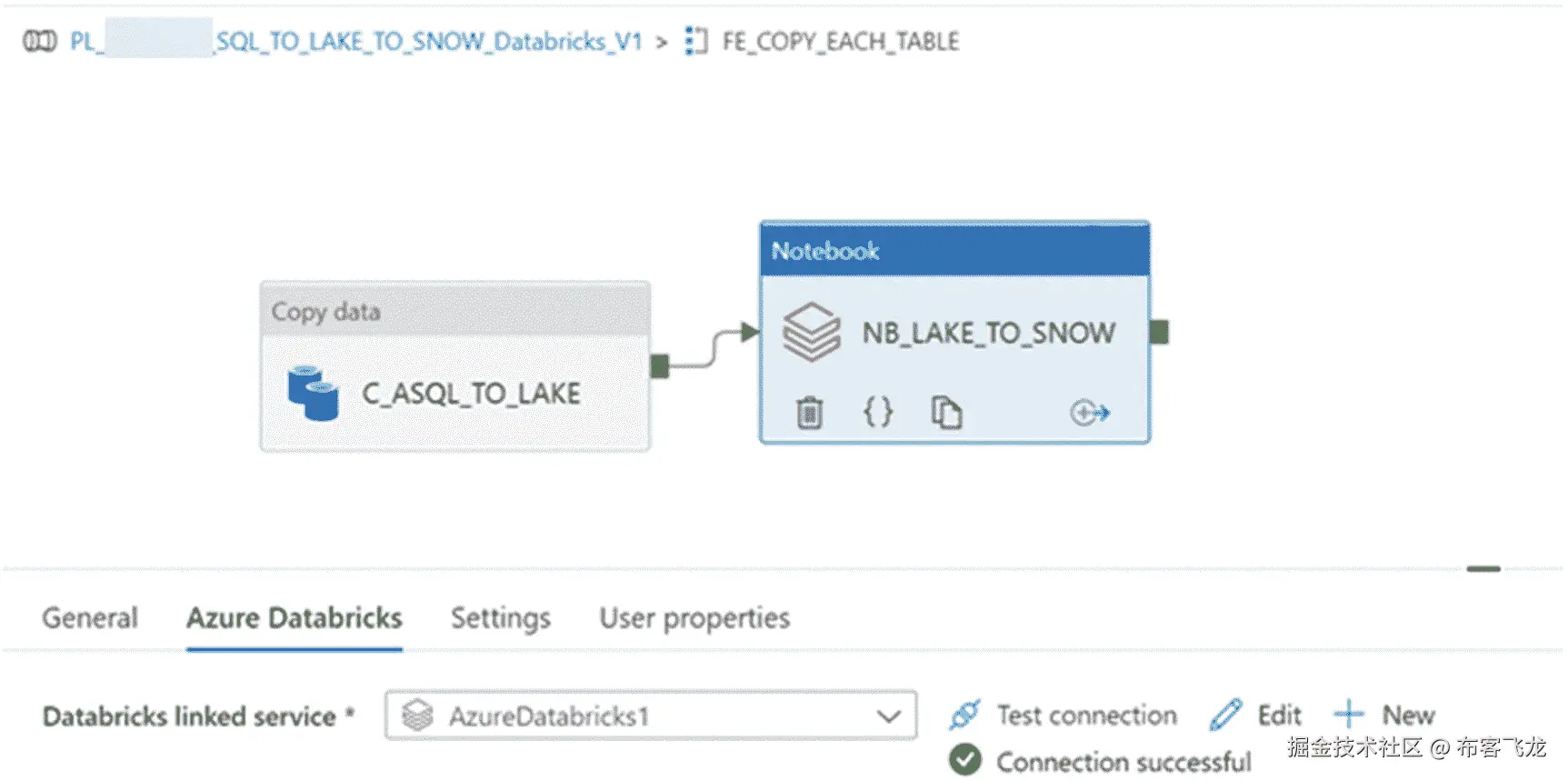Clone the Notebook activity with copy icon
Viewport: 1568px width, 781px height.
(946, 413)
